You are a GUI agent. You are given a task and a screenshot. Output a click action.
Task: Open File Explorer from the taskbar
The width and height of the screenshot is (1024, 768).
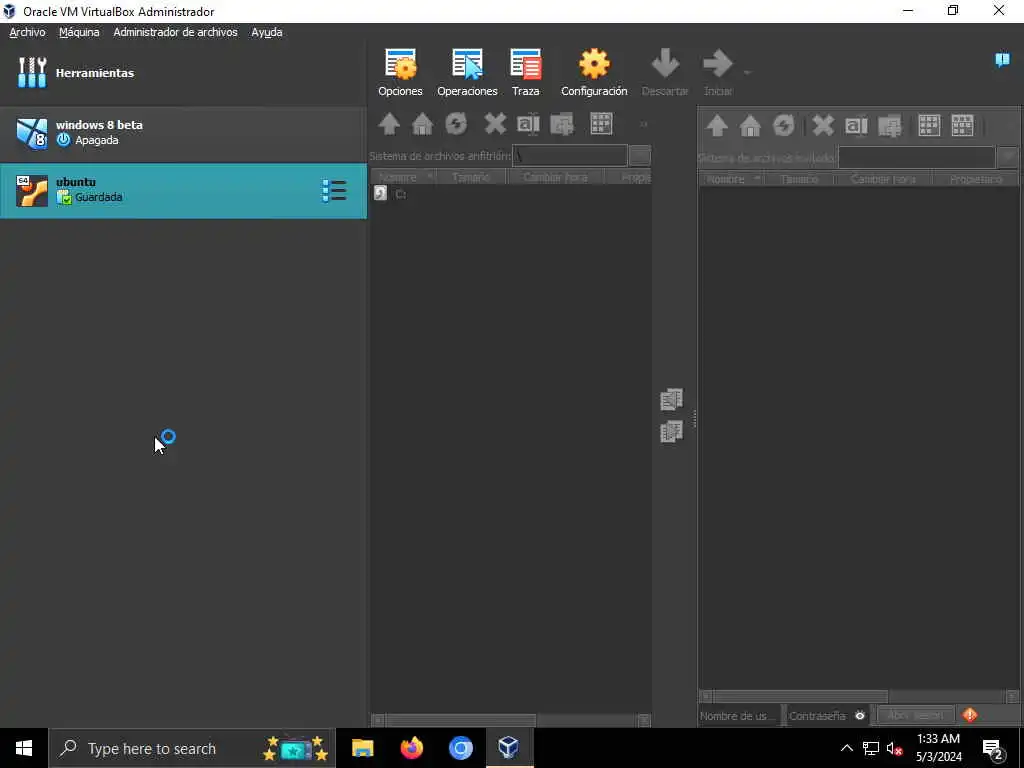pos(362,748)
